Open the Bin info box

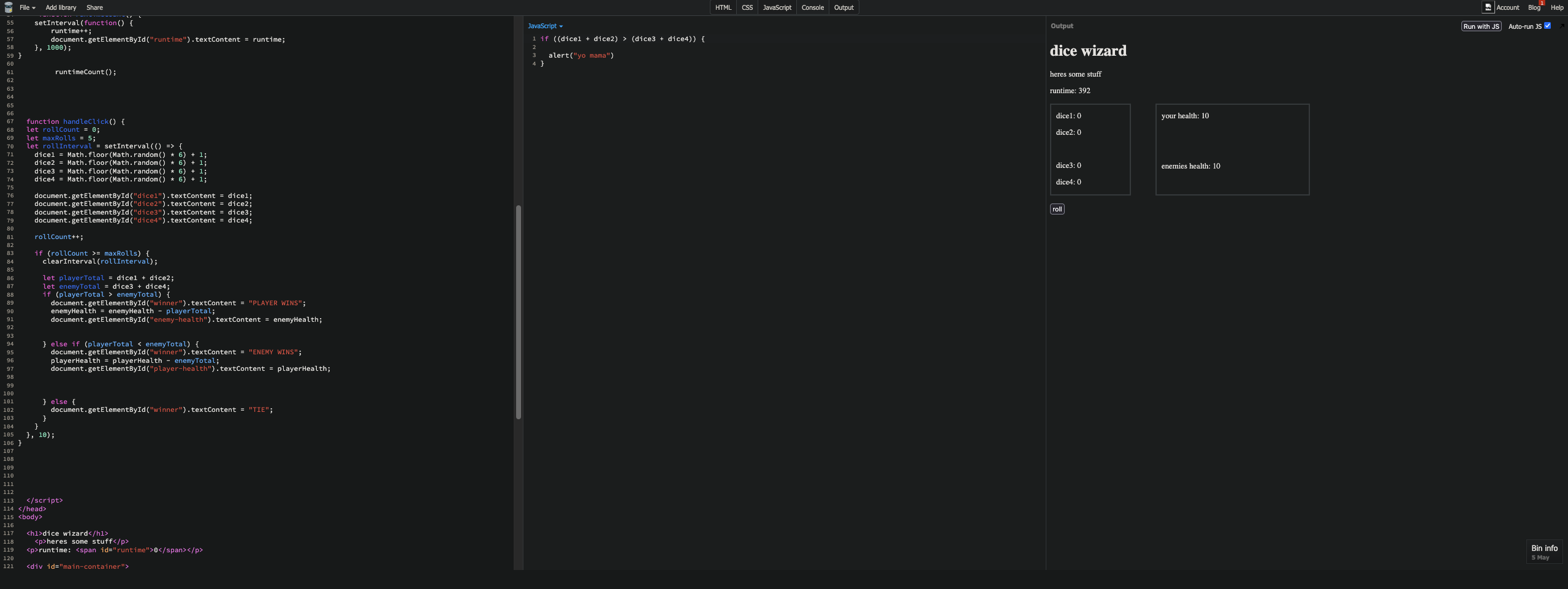click(1544, 552)
